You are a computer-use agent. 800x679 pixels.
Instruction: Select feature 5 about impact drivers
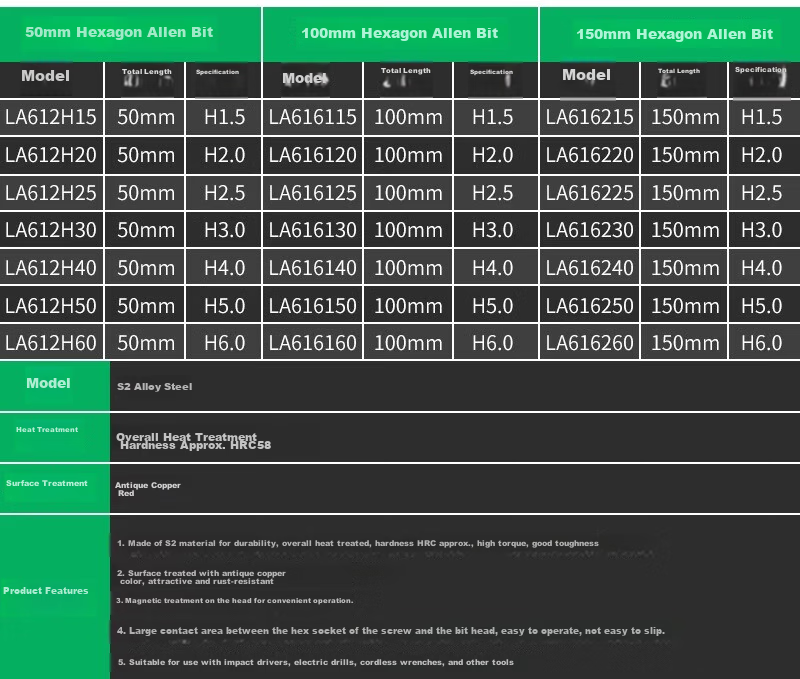point(316,662)
